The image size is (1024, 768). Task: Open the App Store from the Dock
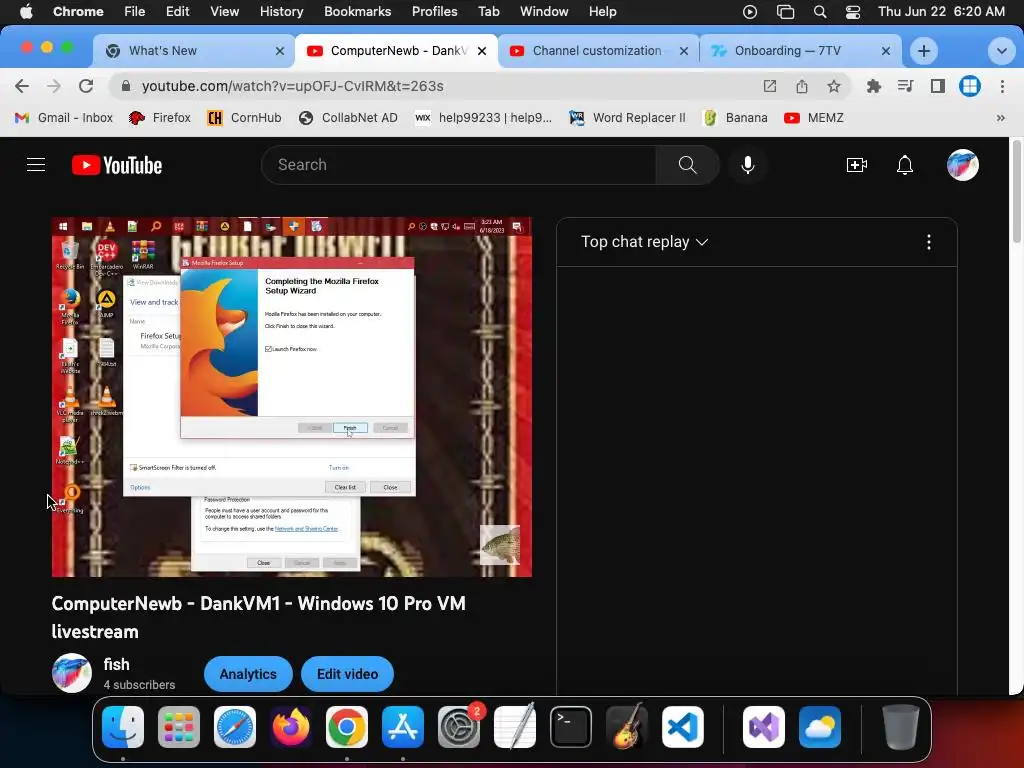(x=403, y=727)
